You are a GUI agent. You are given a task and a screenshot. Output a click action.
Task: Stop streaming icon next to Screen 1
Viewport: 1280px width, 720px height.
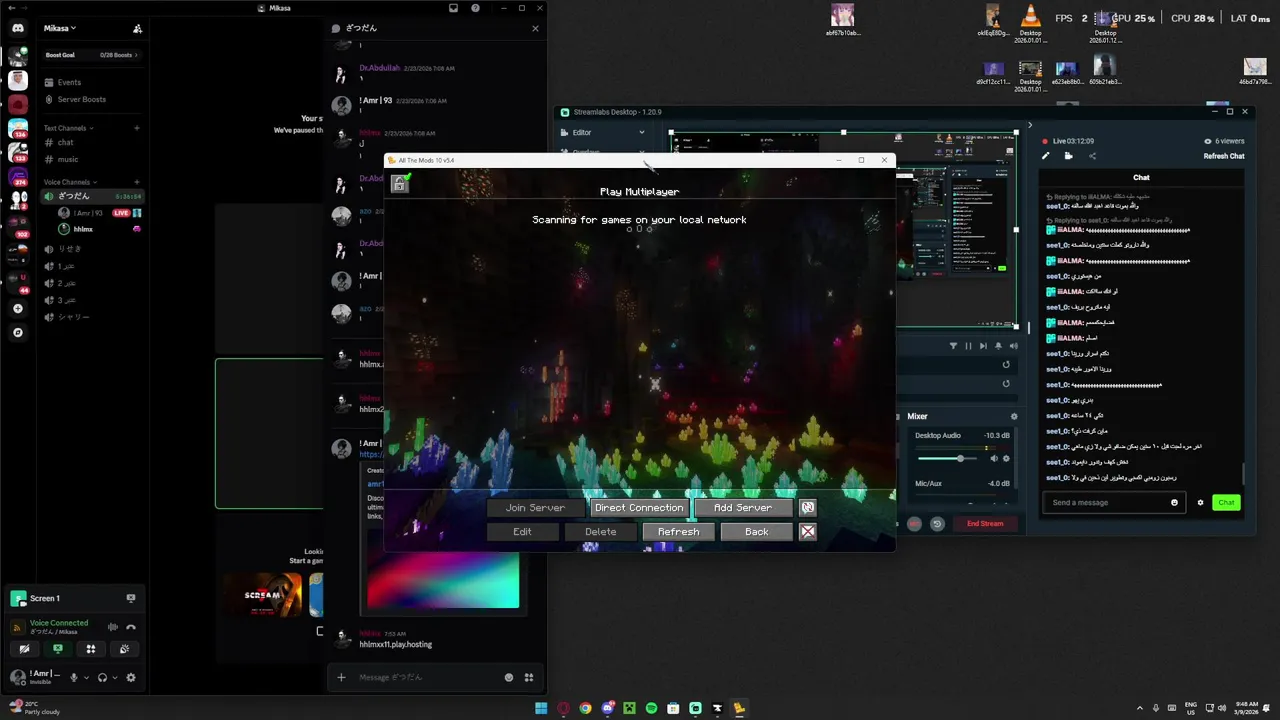pos(131,598)
